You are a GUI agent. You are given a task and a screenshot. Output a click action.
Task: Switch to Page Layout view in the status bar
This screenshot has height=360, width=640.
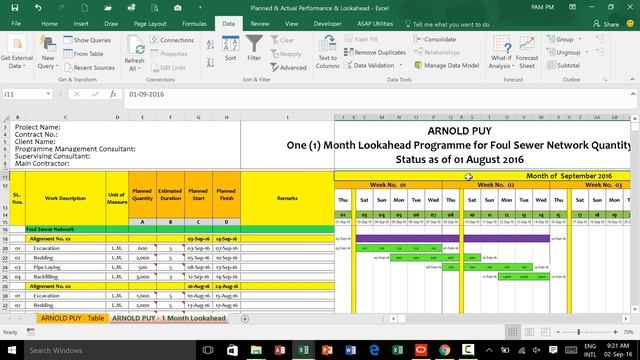[x=529, y=332]
